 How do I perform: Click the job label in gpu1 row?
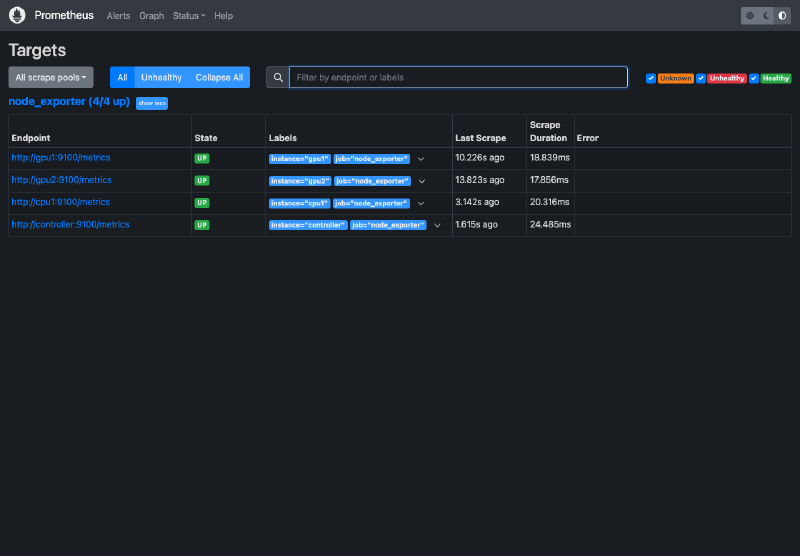(x=371, y=159)
